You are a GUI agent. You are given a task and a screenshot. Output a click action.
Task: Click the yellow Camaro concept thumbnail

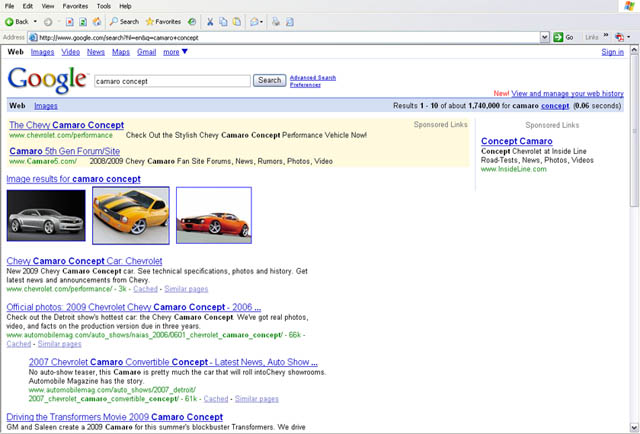tap(130, 216)
